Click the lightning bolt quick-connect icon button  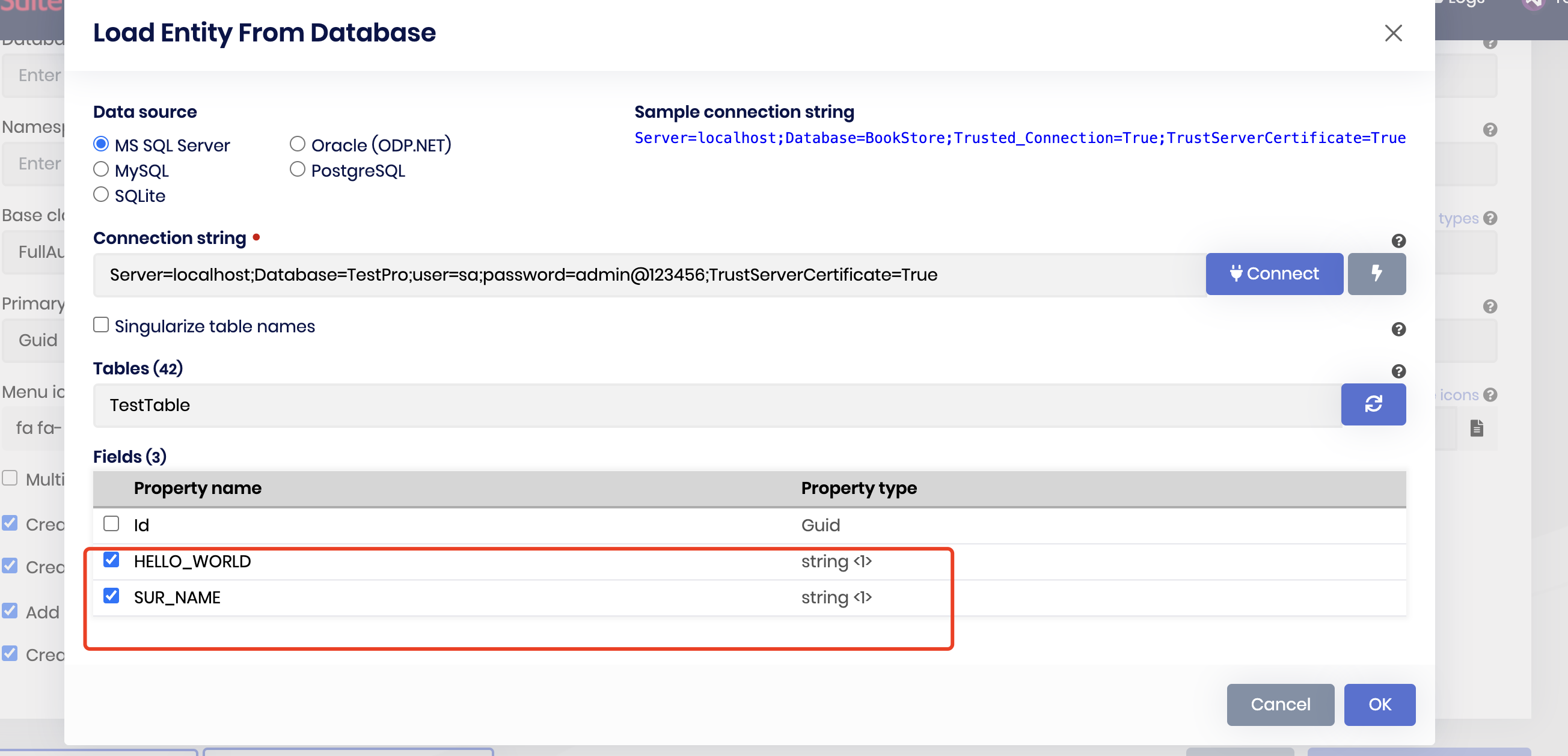coord(1376,273)
